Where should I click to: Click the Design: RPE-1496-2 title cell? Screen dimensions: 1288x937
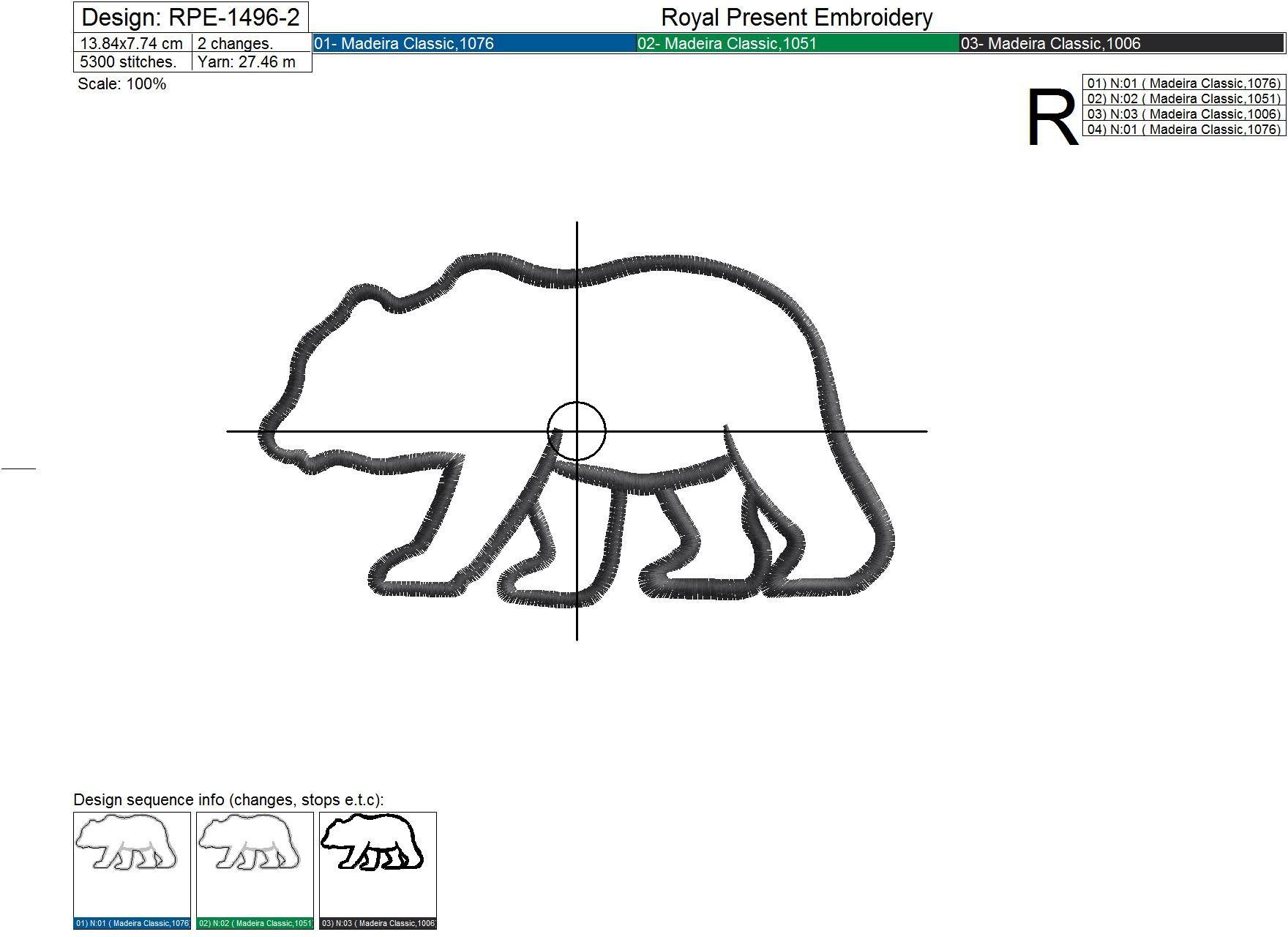coord(191,17)
